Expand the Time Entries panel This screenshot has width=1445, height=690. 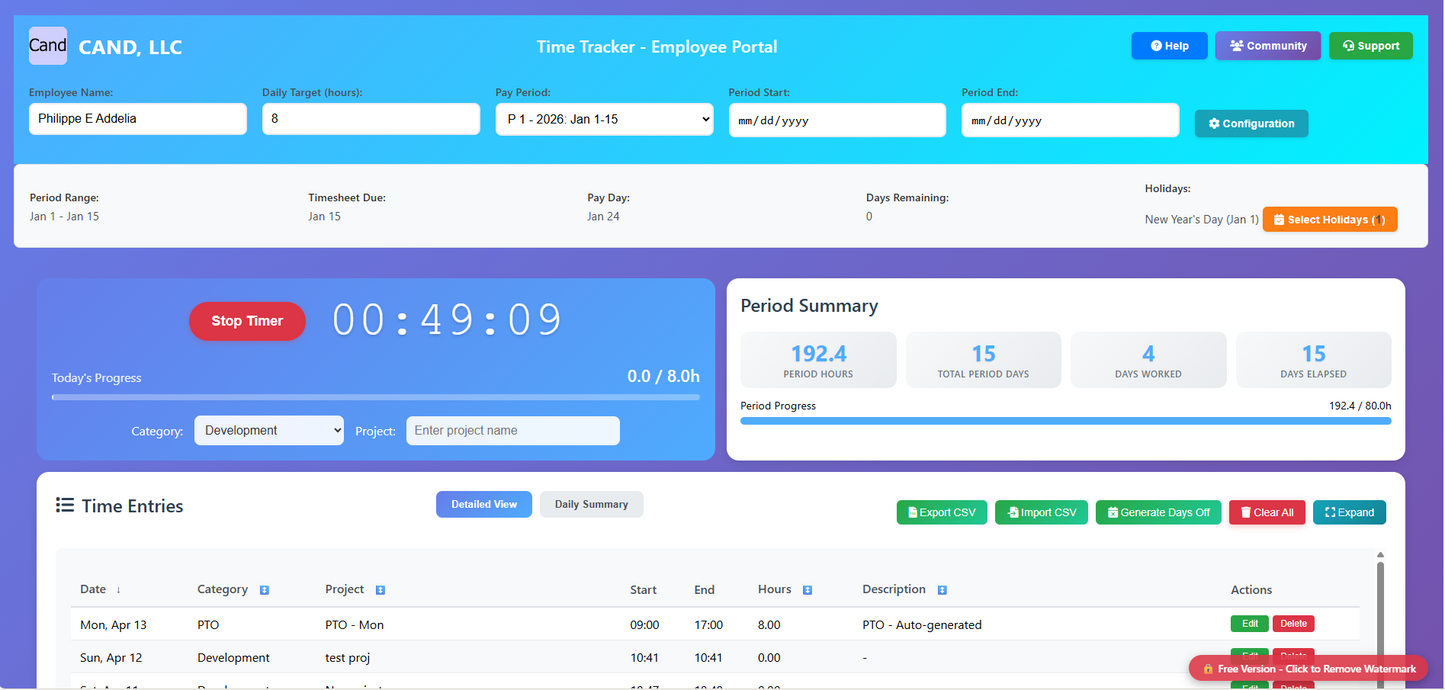[x=1349, y=512]
